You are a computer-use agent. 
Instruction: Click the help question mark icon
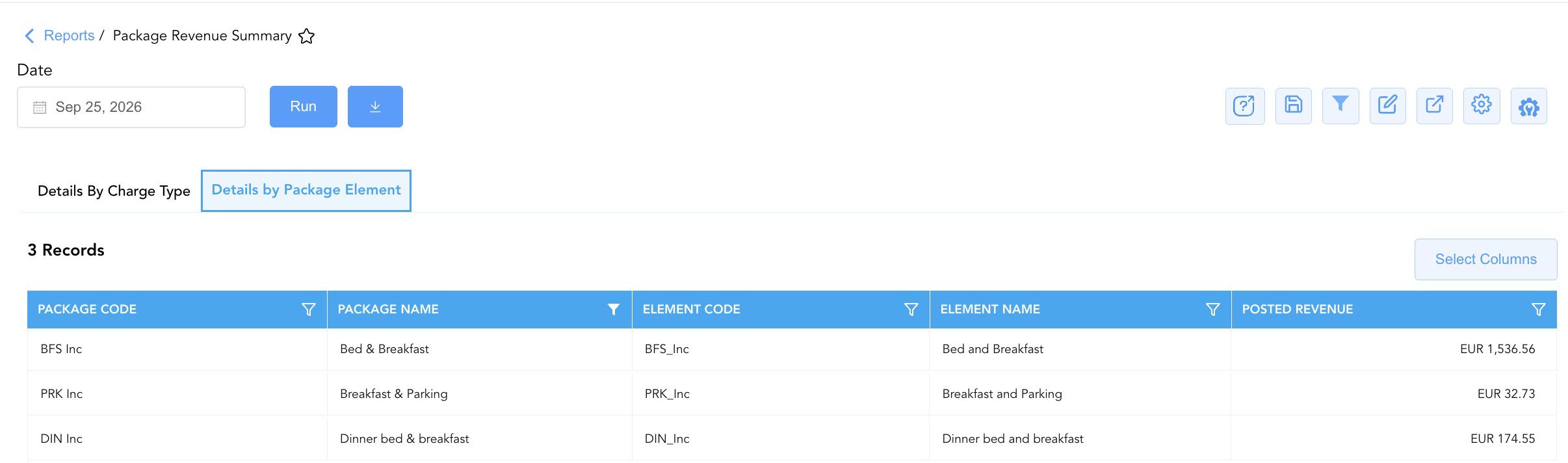(x=1244, y=106)
